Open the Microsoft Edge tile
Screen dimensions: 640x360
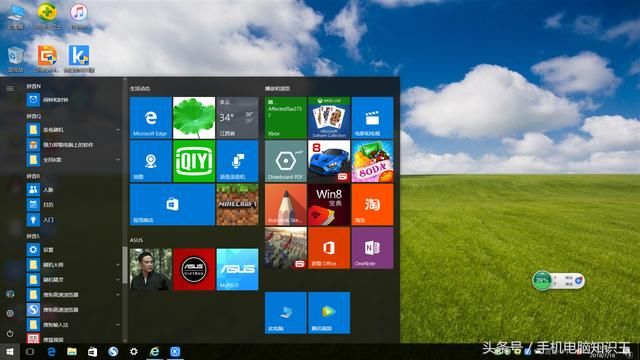click(151, 118)
